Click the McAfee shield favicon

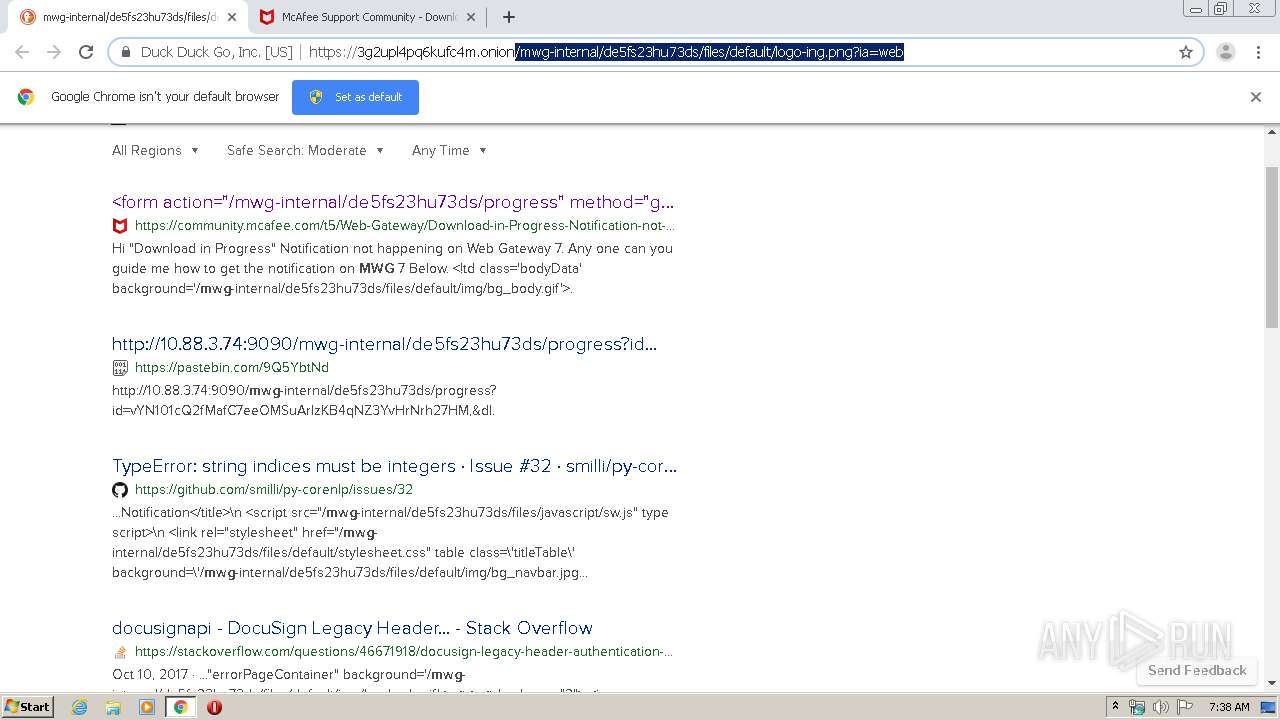pyautogui.click(x=120, y=226)
